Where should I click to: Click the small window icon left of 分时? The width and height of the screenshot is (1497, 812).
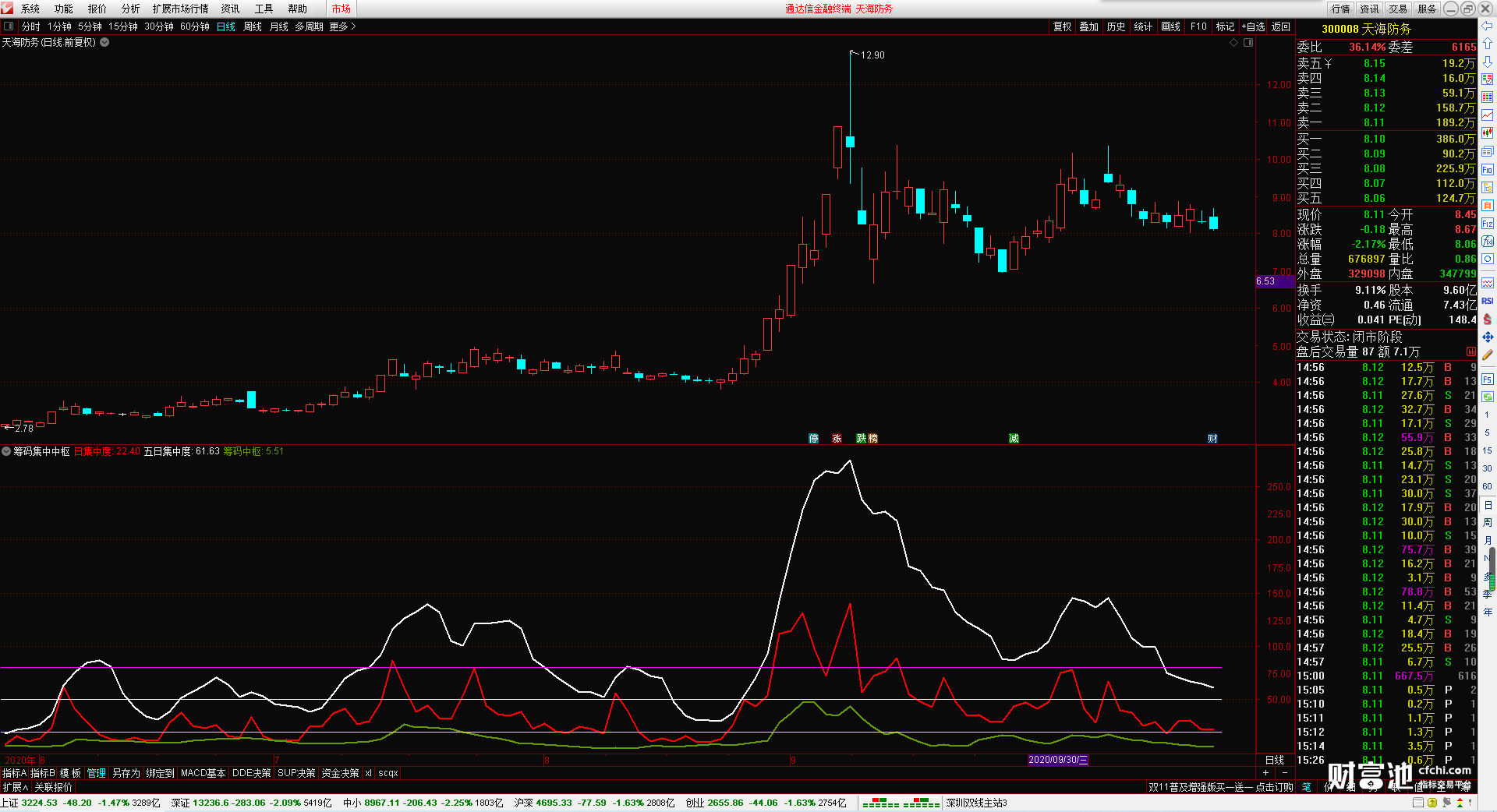(x=9, y=26)
